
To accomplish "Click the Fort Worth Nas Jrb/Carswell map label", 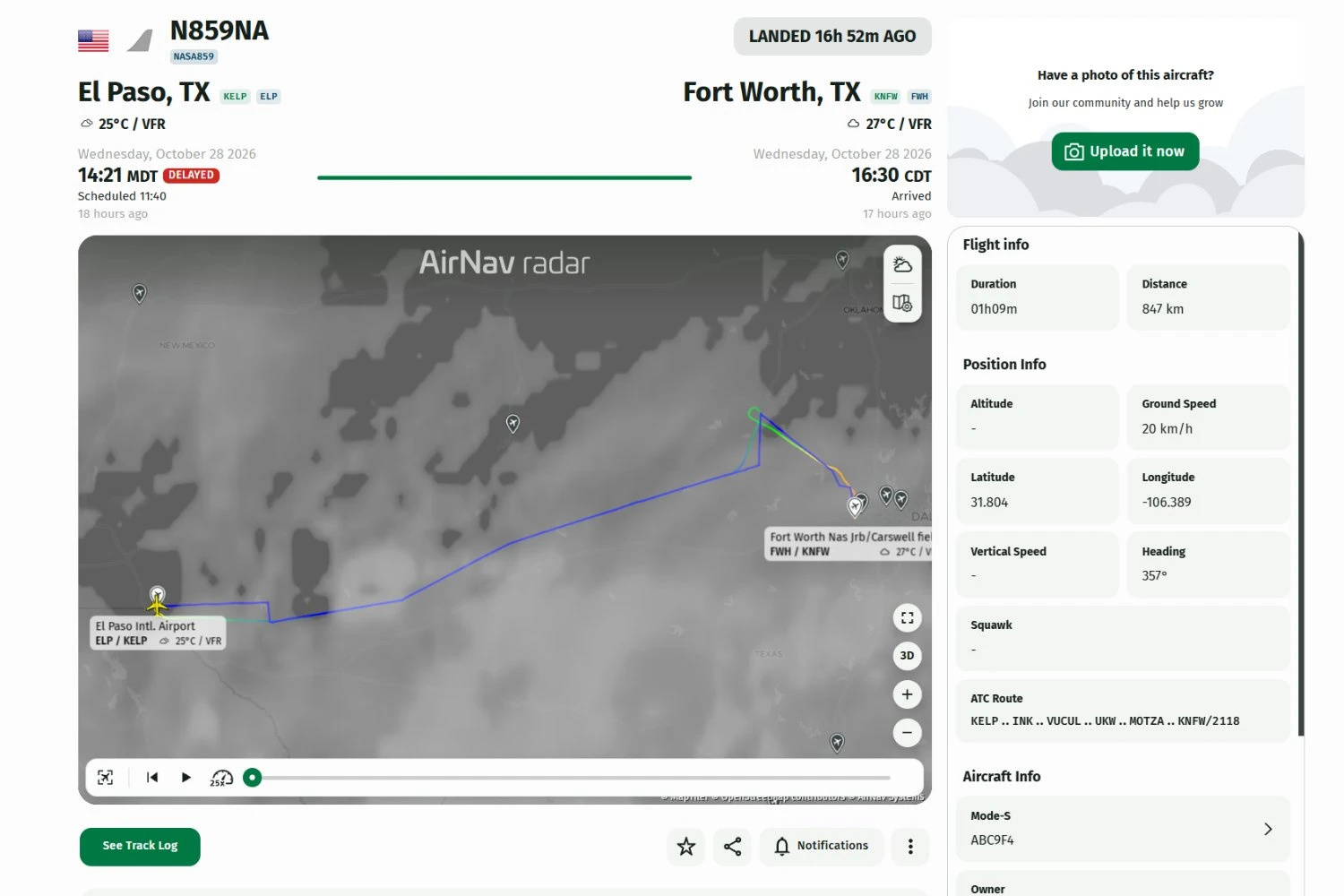I will pos(848,544).
